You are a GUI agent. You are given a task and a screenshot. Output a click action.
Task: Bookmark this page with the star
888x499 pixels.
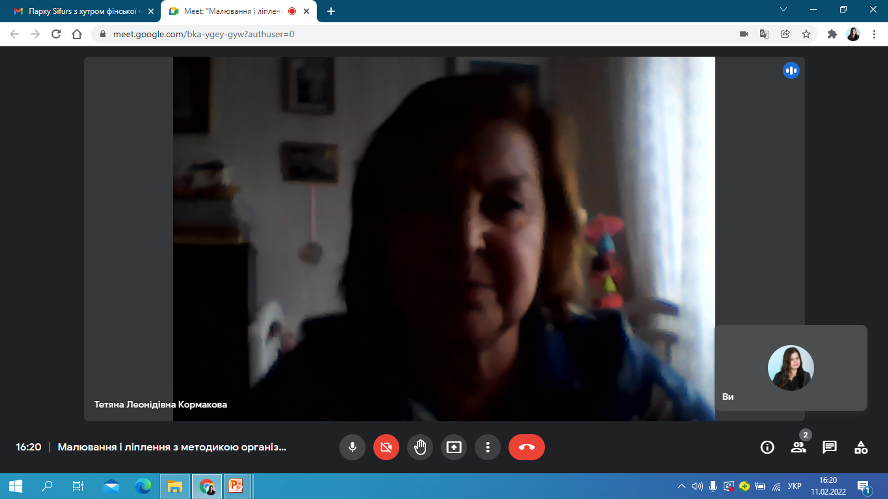[806, 34]
